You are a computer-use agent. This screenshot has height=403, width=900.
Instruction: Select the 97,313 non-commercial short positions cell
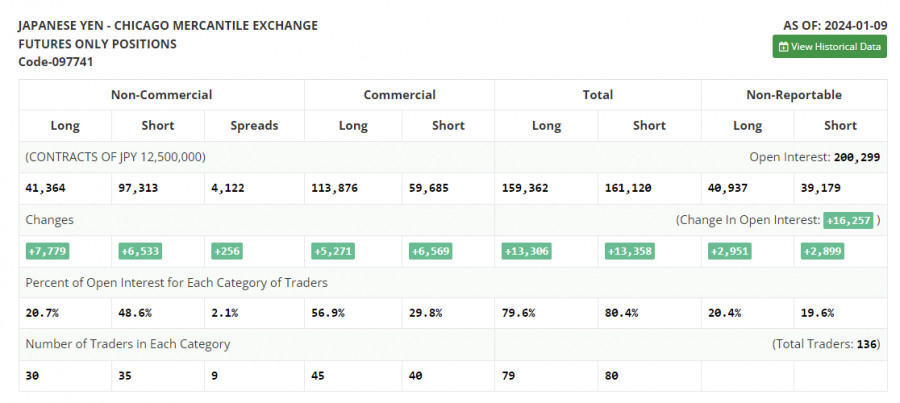click(x=138, y=187)
